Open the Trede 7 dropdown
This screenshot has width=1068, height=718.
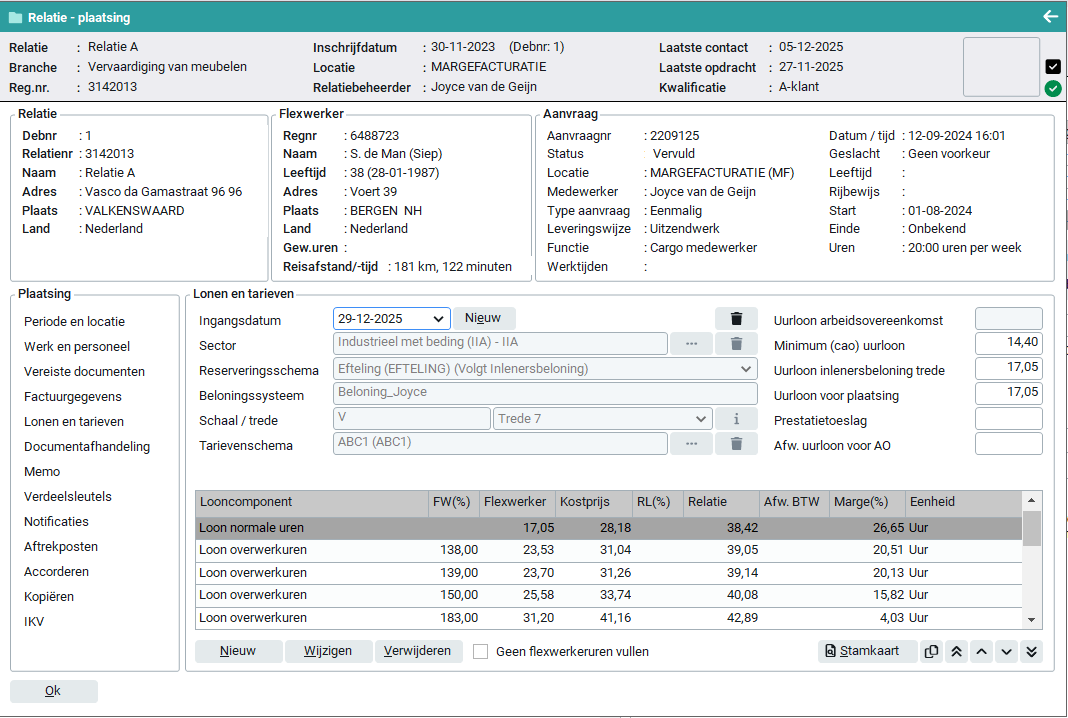click(698, 419)
